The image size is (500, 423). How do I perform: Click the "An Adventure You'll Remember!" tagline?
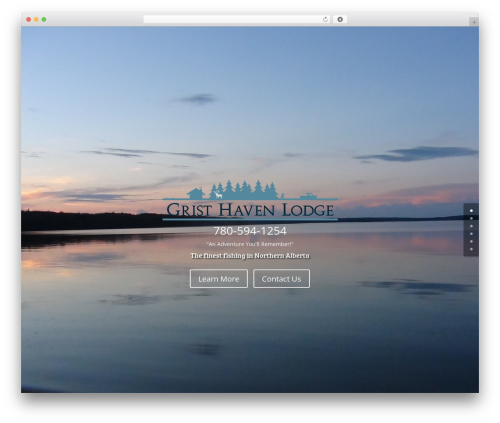pyautogui.click(x=250, y=244)
